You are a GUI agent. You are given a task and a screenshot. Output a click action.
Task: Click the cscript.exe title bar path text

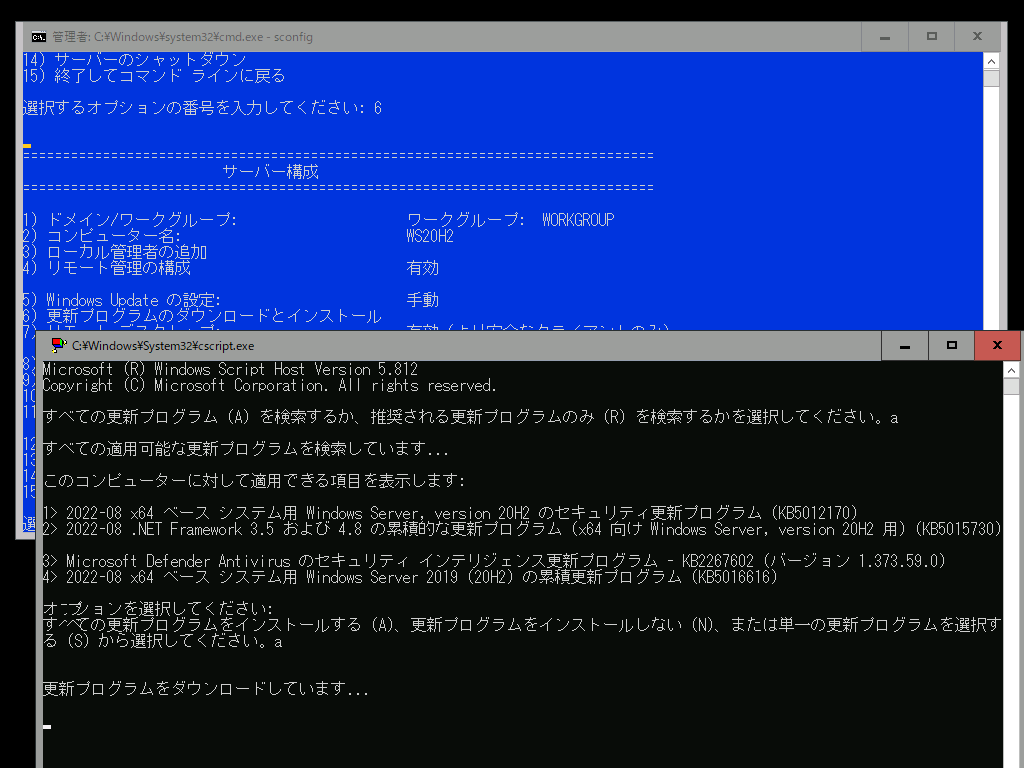(x=162, y=346)
